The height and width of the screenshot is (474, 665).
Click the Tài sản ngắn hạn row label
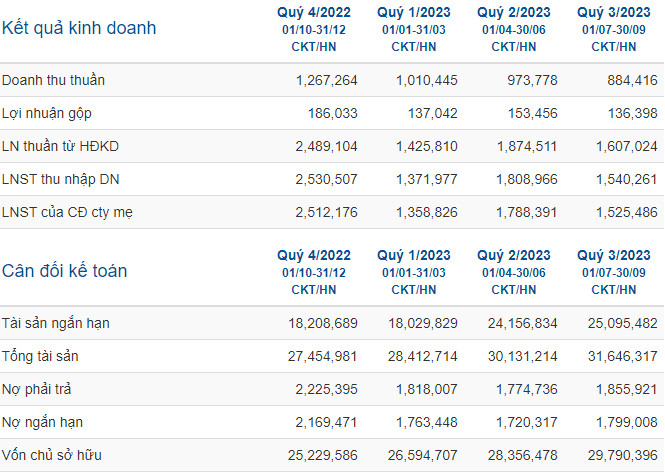click(56, 323)
